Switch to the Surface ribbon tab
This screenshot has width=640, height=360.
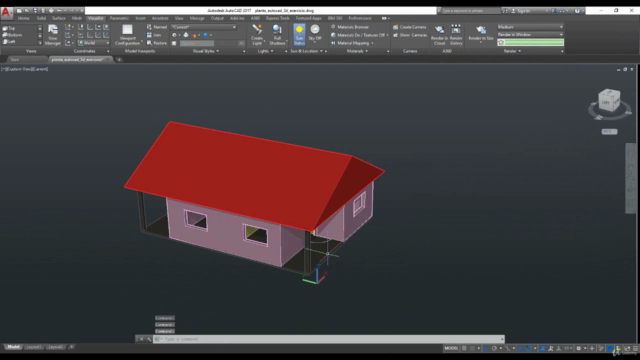pos(59,18)
